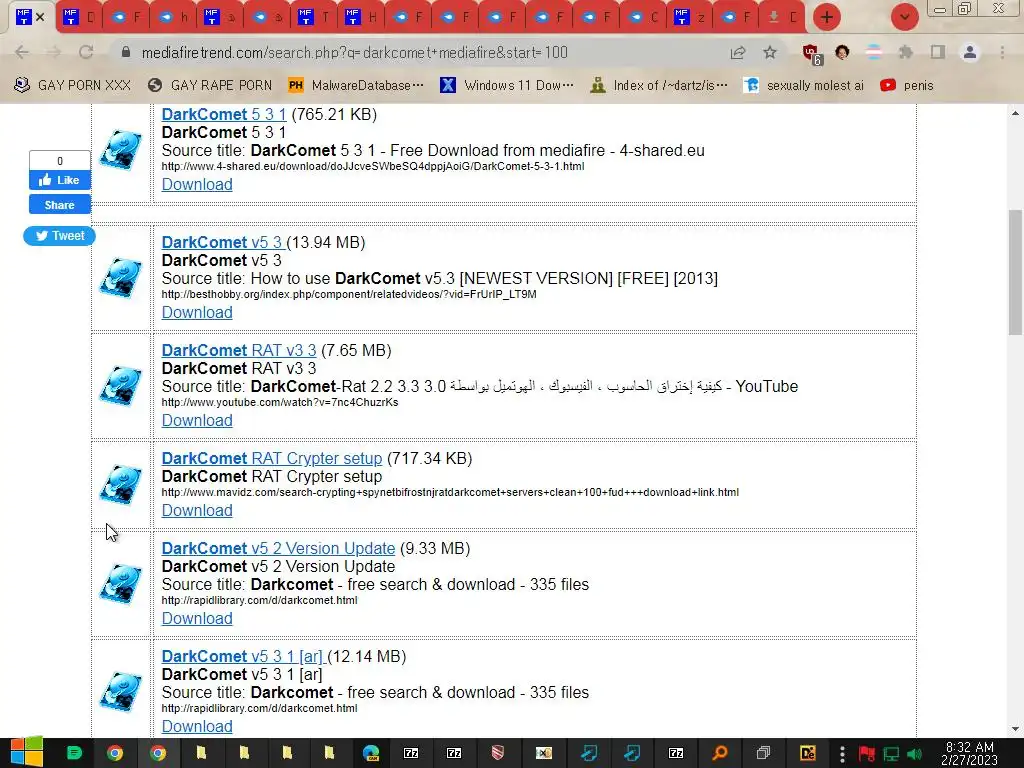Open the taskbar clock and date
The image size is (1024, 768).
[x=969, y=754]
